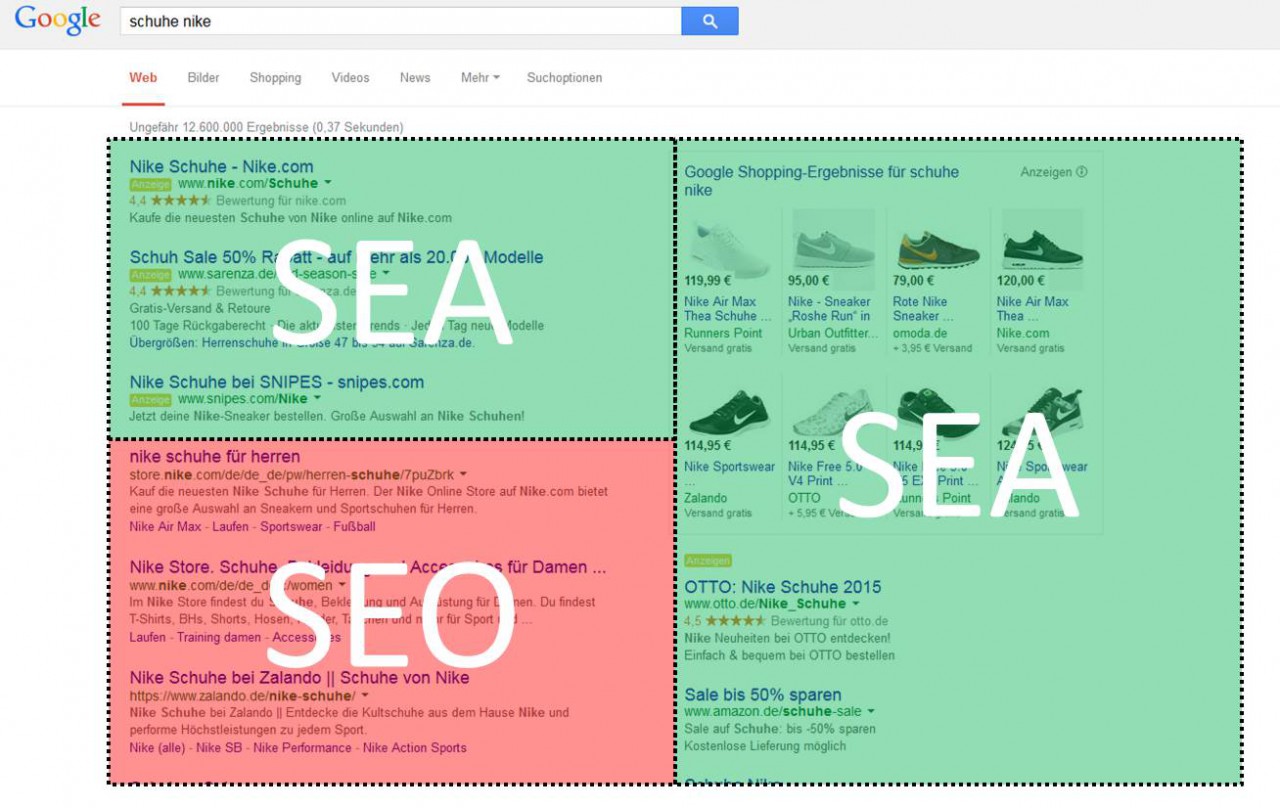1280x808 pixels.
Task: Click the Google logo
Action: (58, 20)
